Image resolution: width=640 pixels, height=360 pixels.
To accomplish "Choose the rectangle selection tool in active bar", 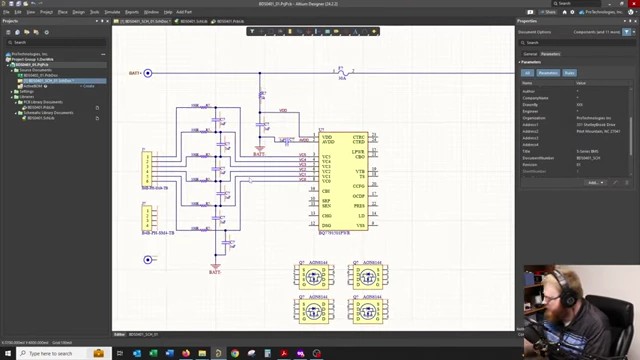I will click(x=271, y=31).
